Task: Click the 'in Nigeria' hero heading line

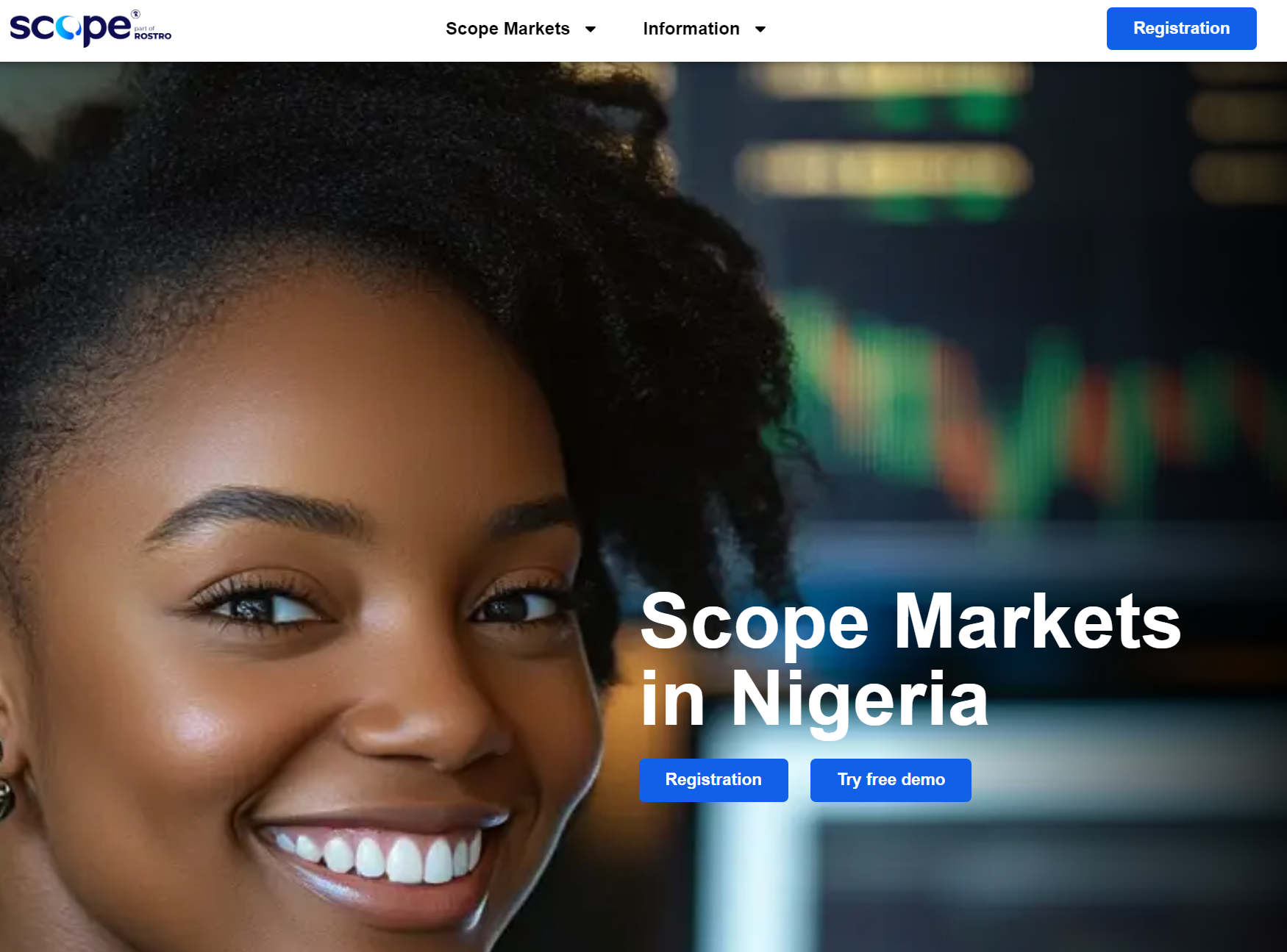Action: [x=814, y=699]
